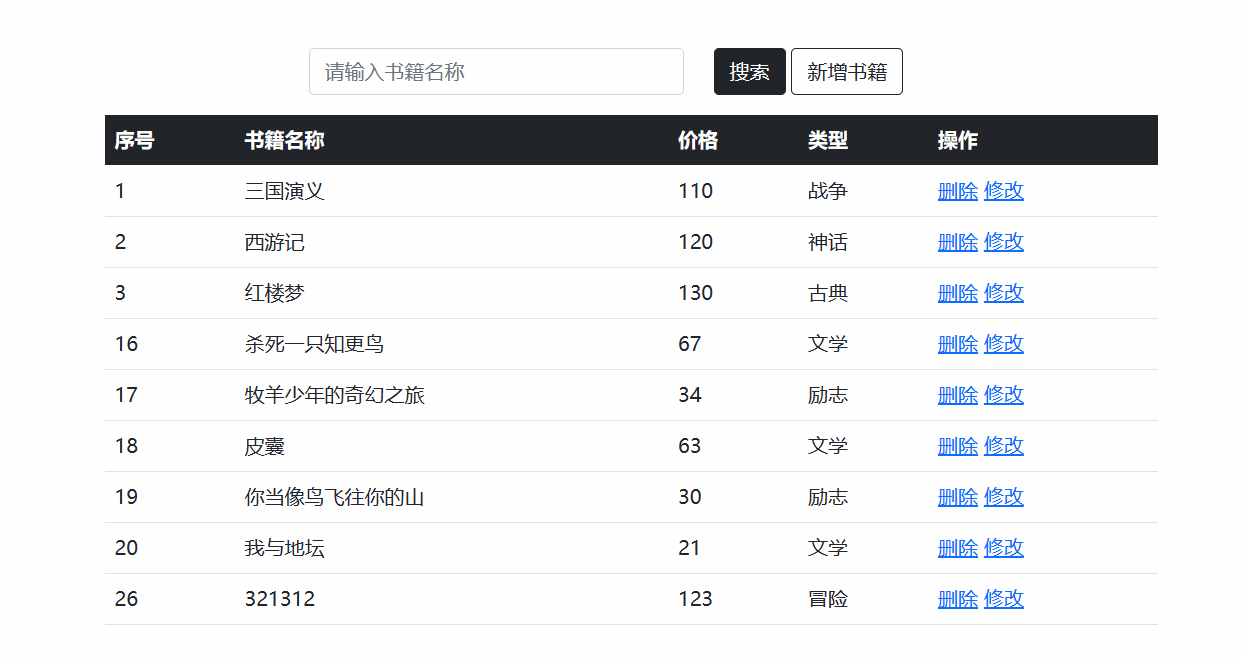Click 修改 for 你当像鸟飞往你的山
The width and height of the screenshot is (1242, 661).
tap(1004, 497)
